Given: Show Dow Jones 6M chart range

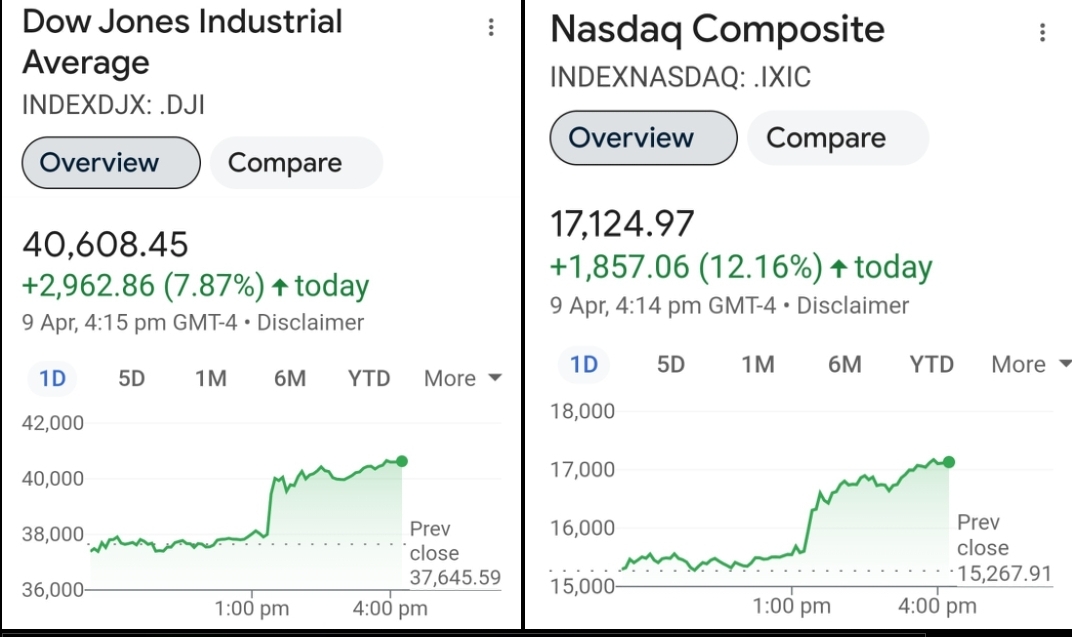Looking at the screenshot, I should (289, 378).
